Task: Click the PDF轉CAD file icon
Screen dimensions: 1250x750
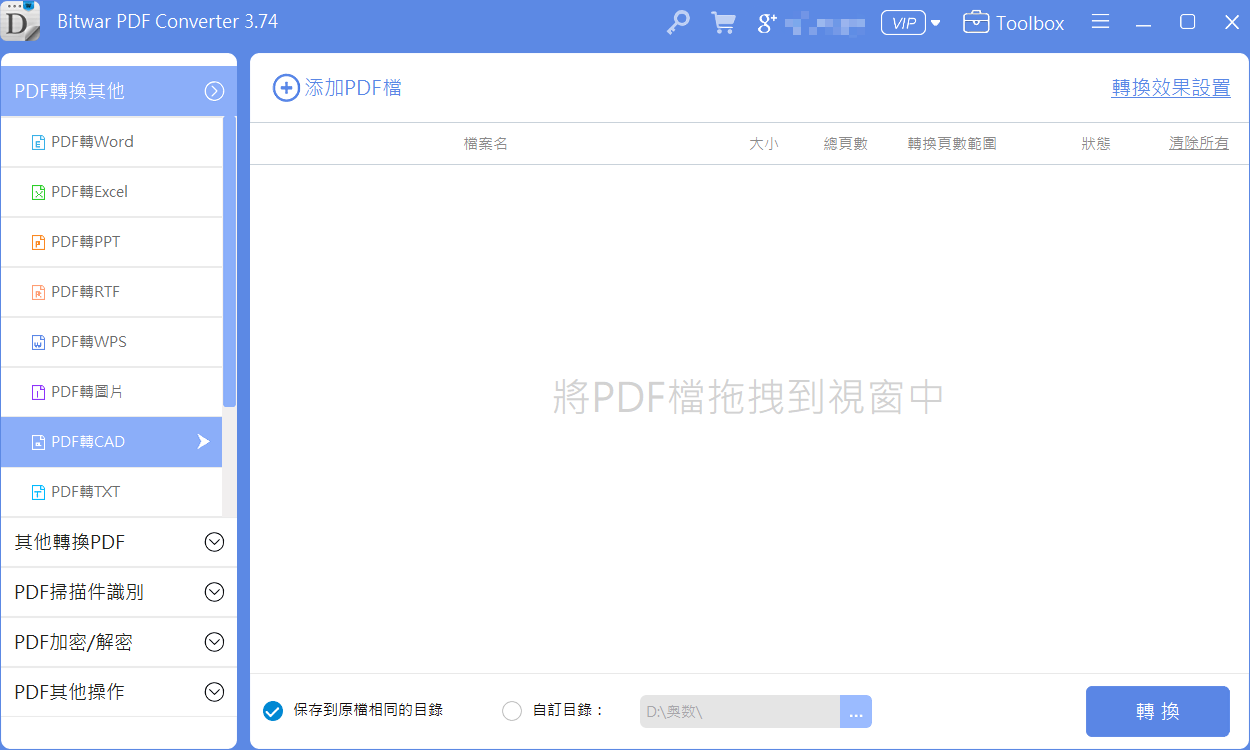Action: point(39,443)
